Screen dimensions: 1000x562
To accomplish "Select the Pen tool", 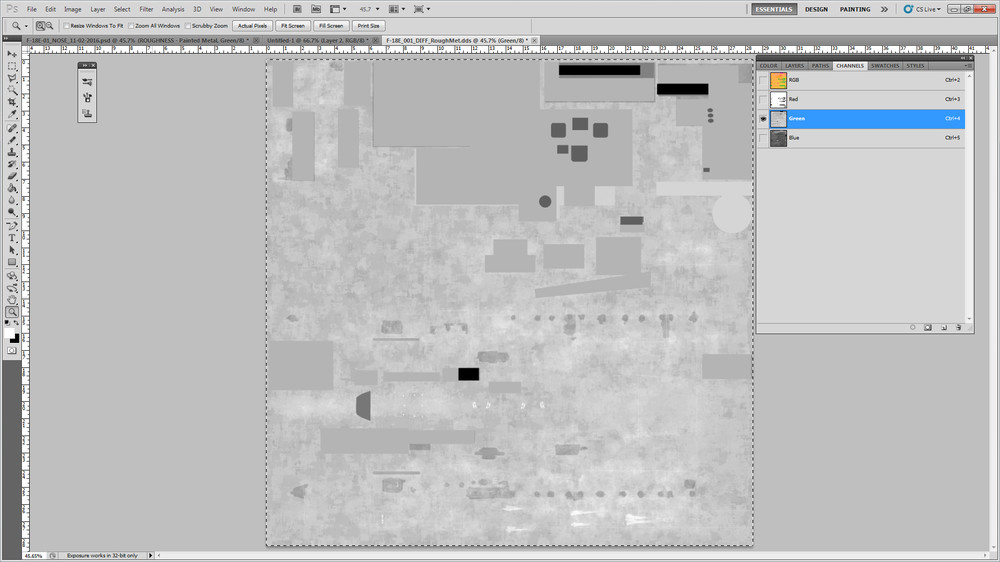I will click(12, 226).
